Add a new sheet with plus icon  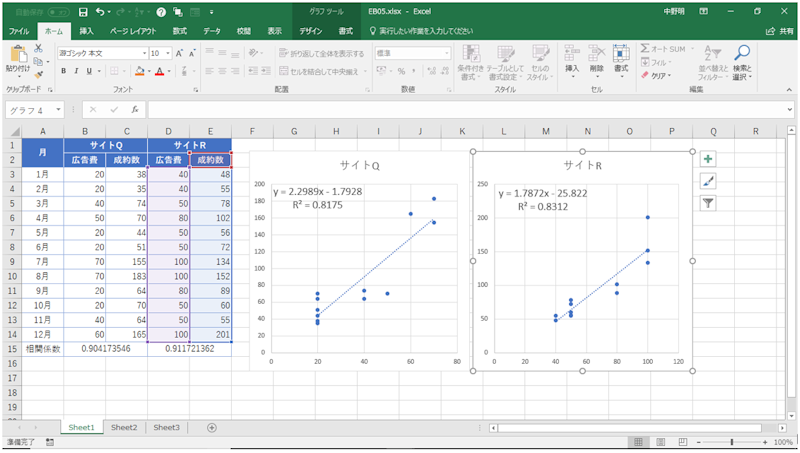[211, 427]
